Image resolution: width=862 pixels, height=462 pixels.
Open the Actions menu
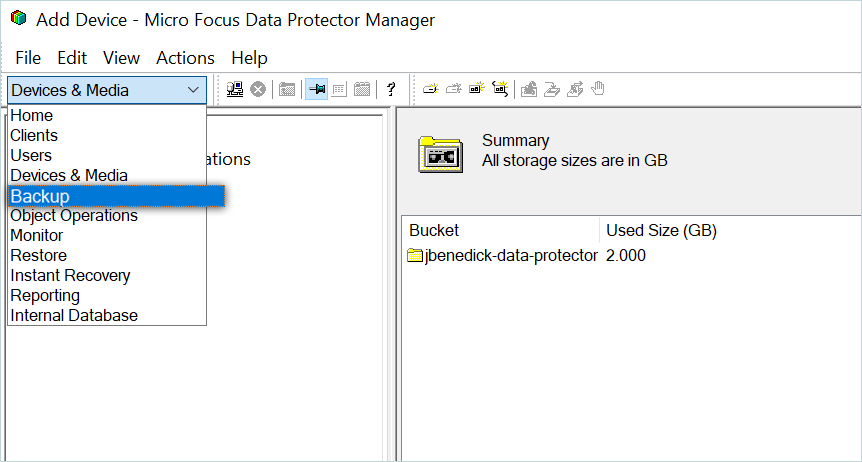tap(185, 58)
